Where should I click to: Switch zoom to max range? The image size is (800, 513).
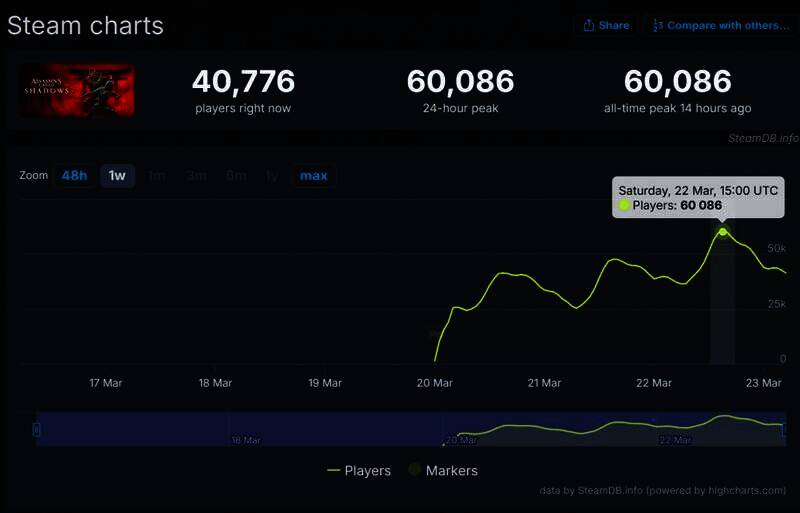313,176
